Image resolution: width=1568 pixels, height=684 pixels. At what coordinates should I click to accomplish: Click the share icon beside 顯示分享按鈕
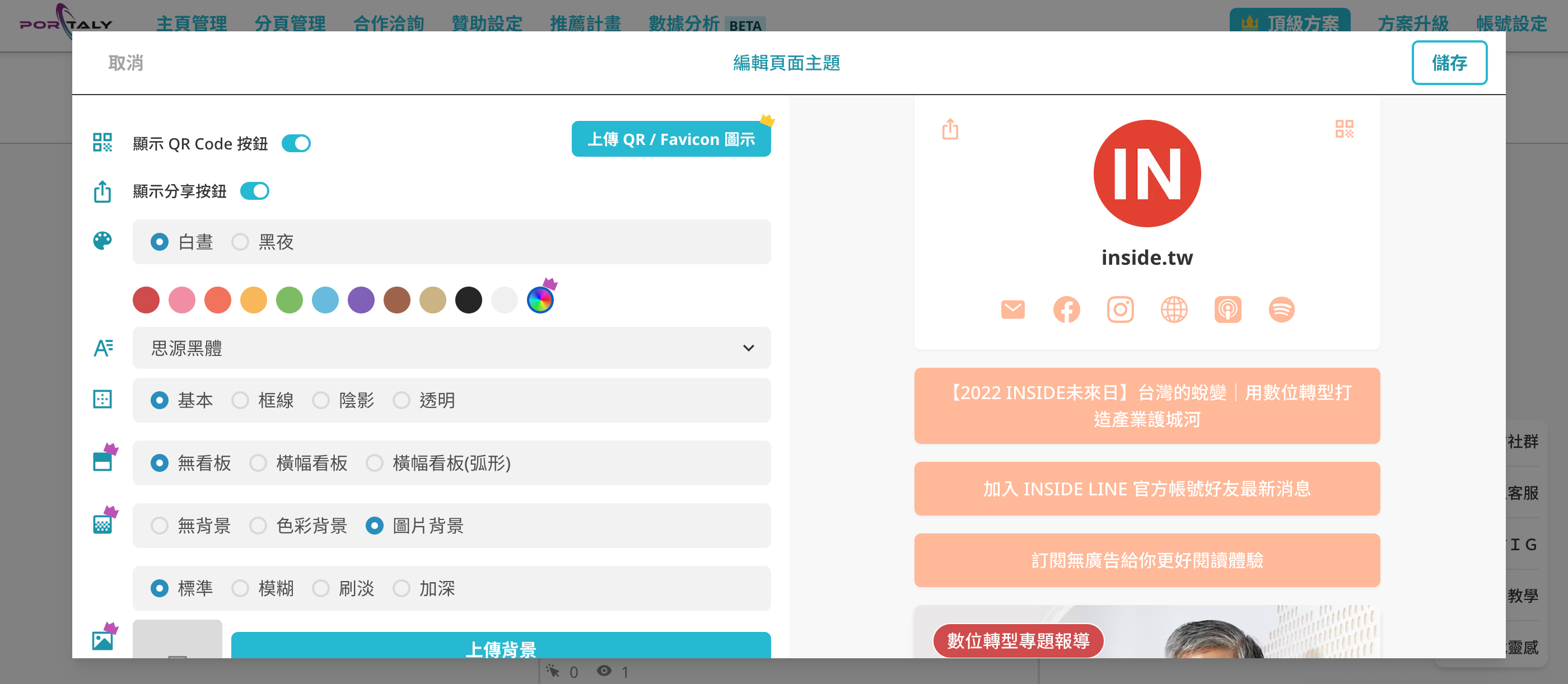click(102, 191)
